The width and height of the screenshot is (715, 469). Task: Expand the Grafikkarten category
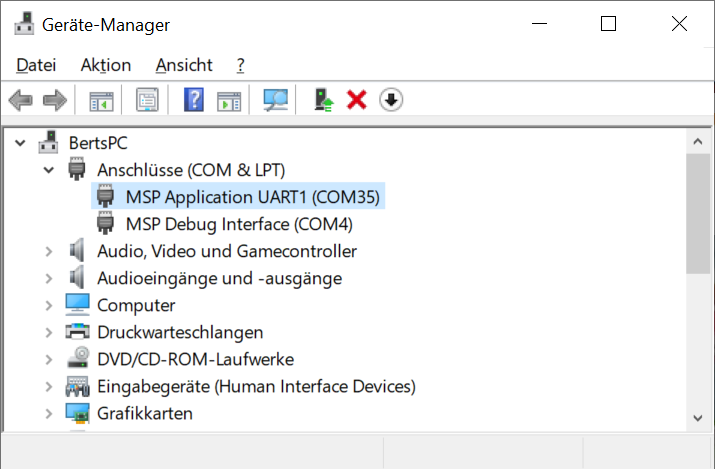tap(49, 413)
